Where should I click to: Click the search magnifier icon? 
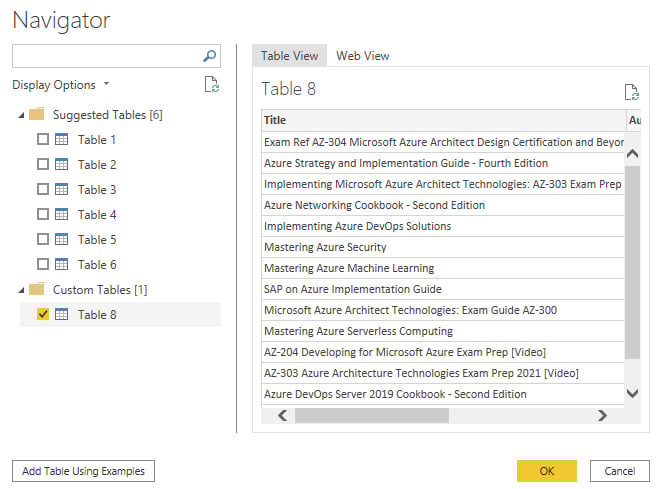click(210, 56)
